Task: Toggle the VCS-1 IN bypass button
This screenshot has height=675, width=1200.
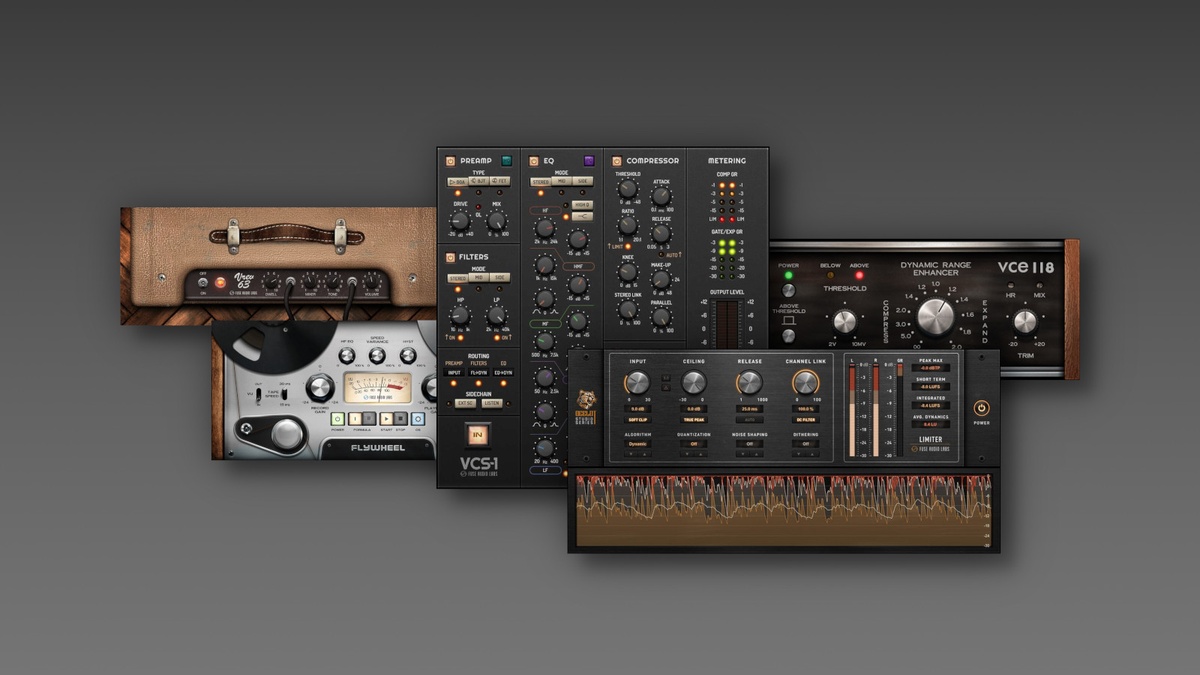Action: pos(477,434)
